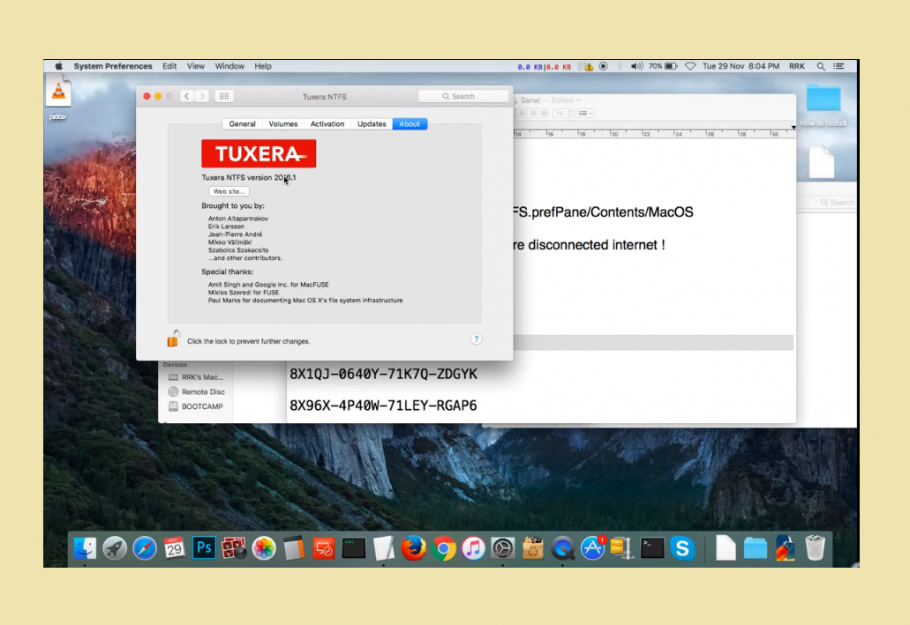Open Finder from the Dock
The image size is (910, 625).
(x=85, y=548)
